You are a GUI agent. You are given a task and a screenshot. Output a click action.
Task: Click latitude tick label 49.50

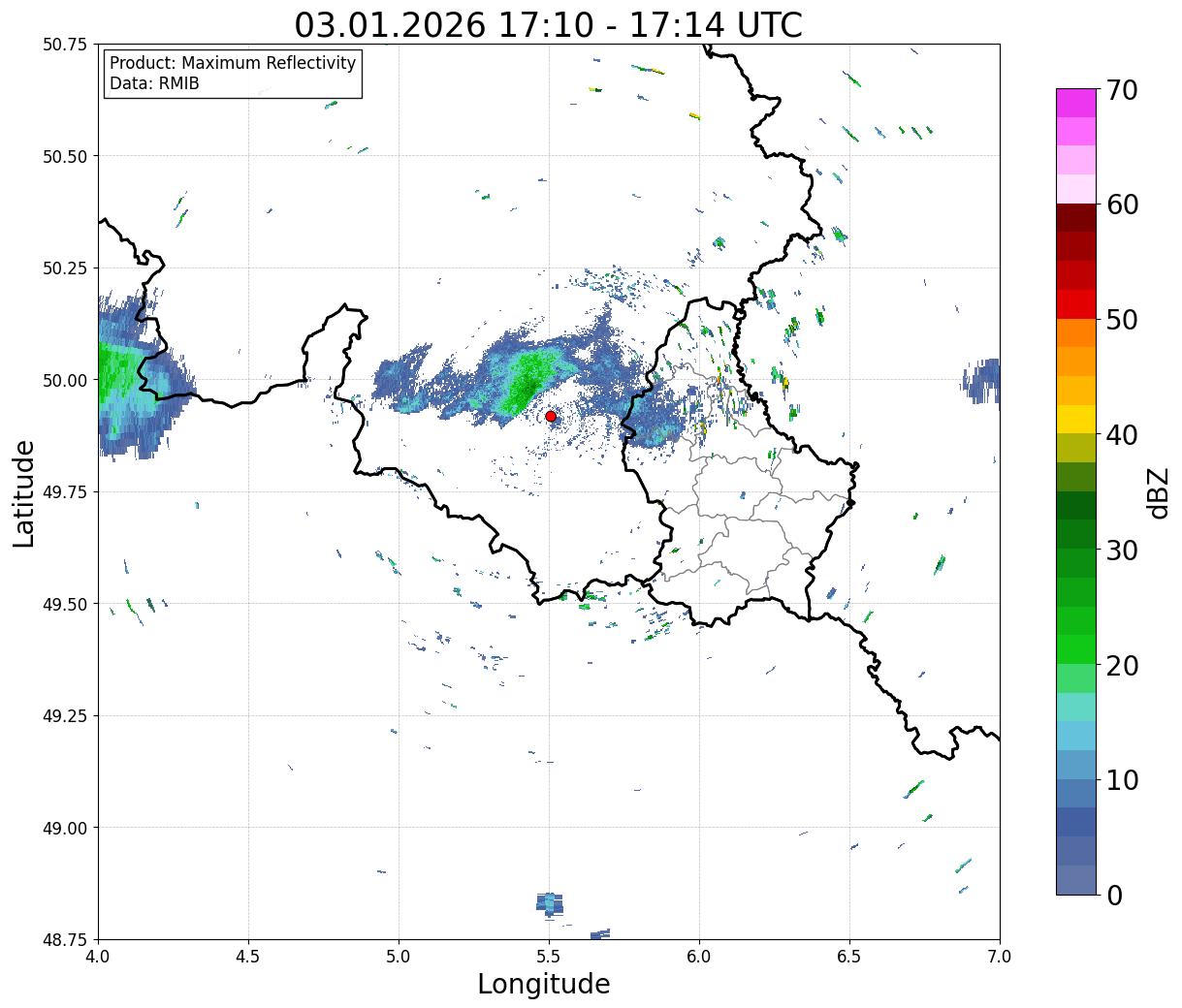point(65,604)
